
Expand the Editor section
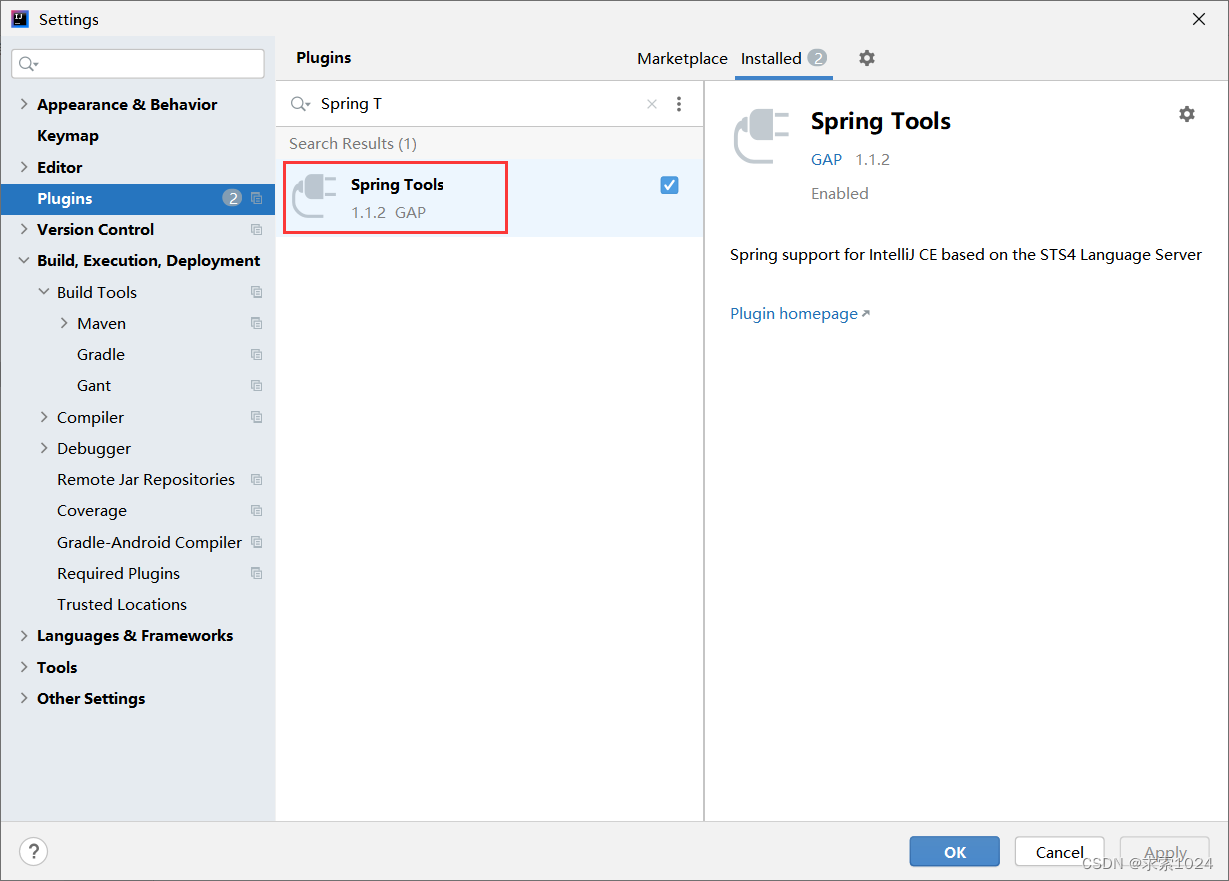(24, 167)
